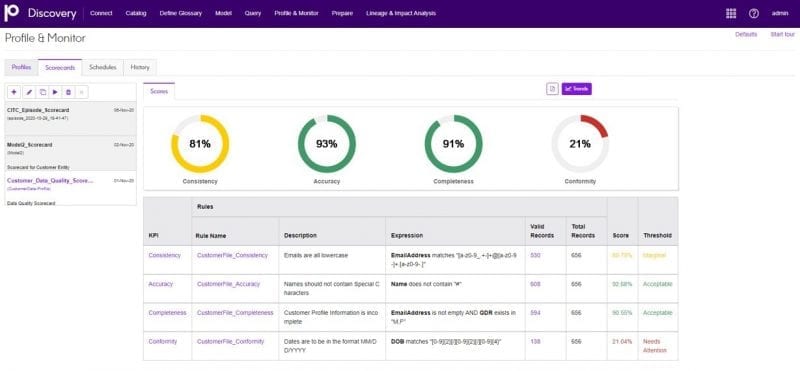Run scorecard with play icon
Screen dimensions: 800x371
(55, 92)
